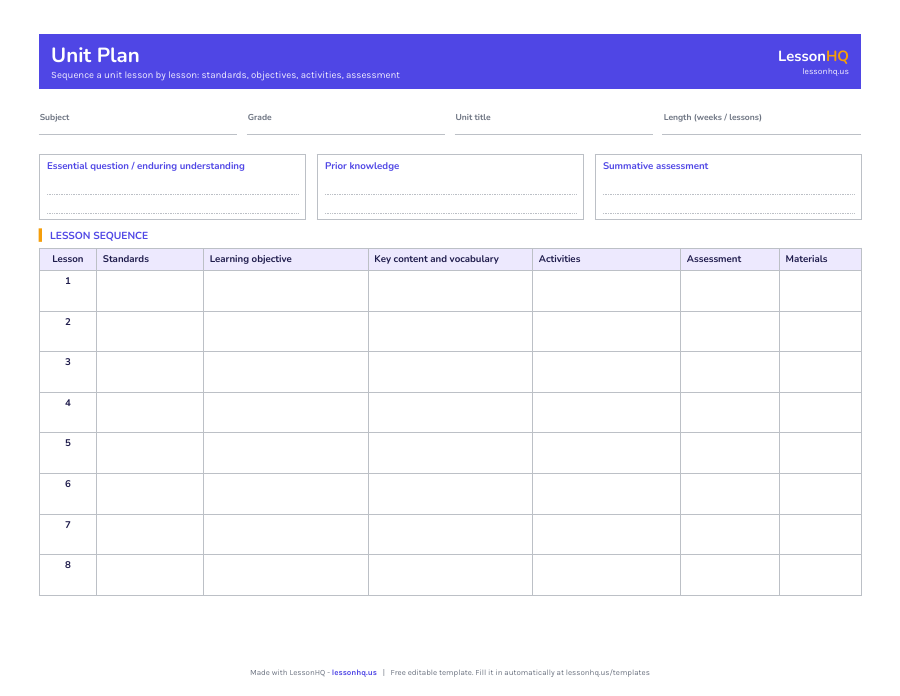Select lesson number 3 cell
Screen dimensions: 900x696
pos(68,372)
